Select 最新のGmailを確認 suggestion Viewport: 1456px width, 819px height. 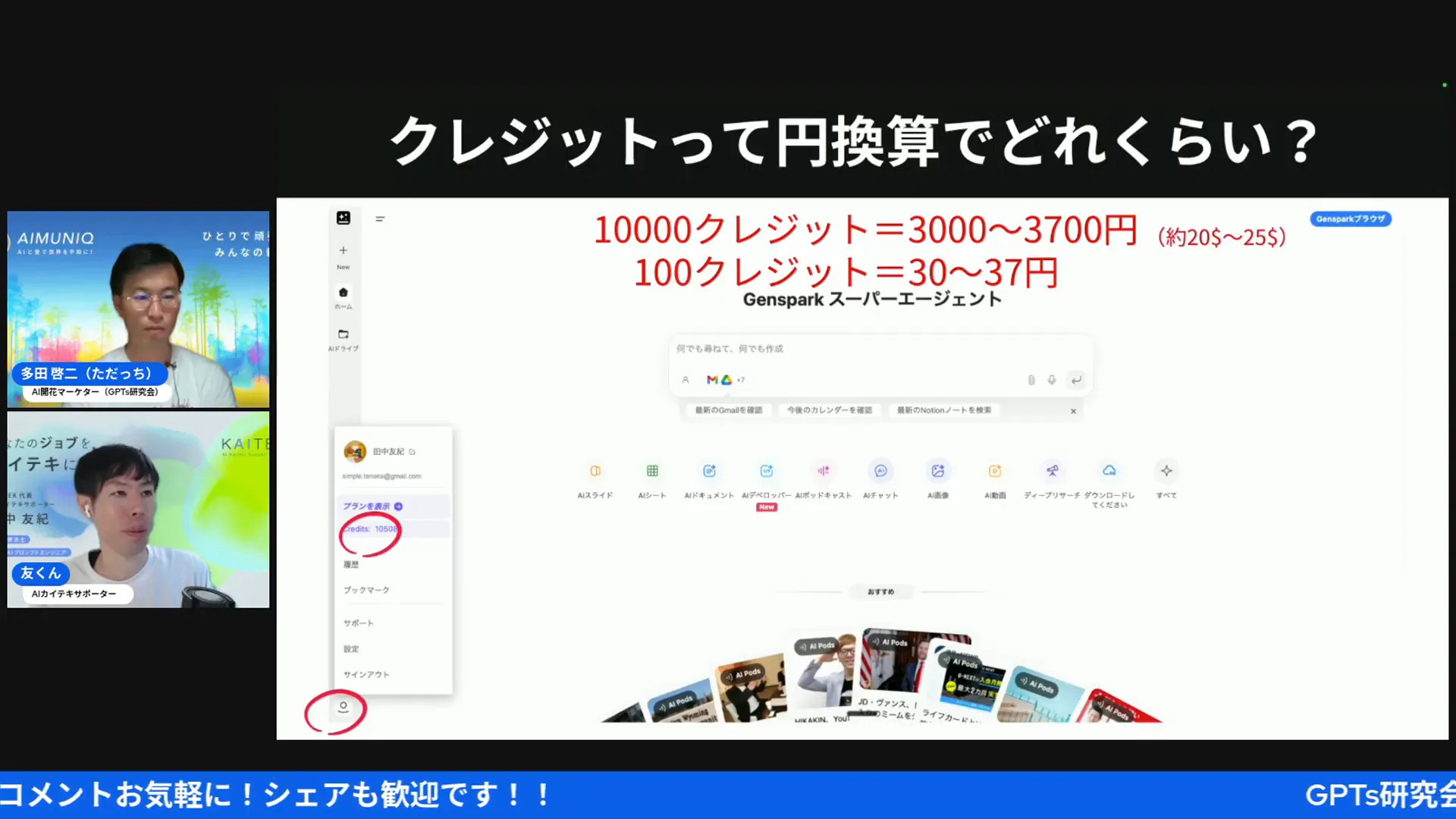point(729,410)
